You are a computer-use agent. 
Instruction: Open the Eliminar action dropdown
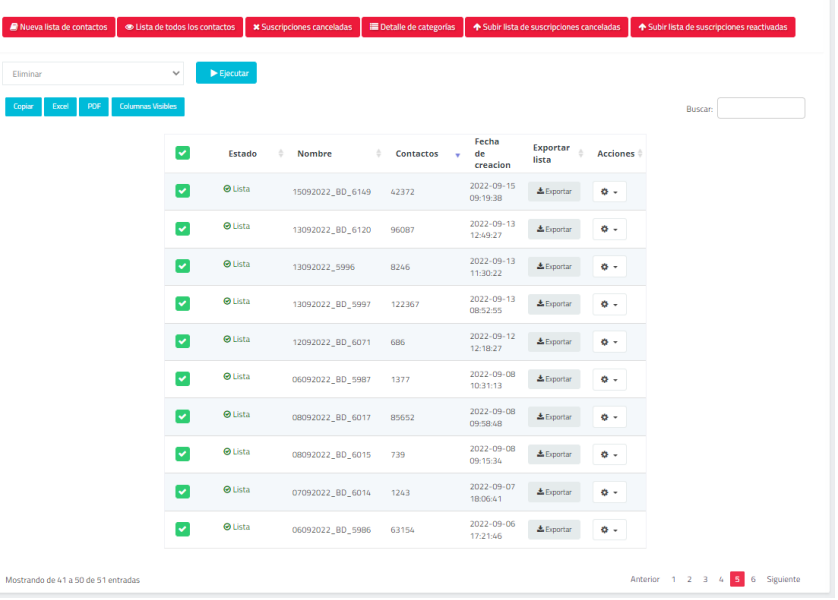click(93, 74)
